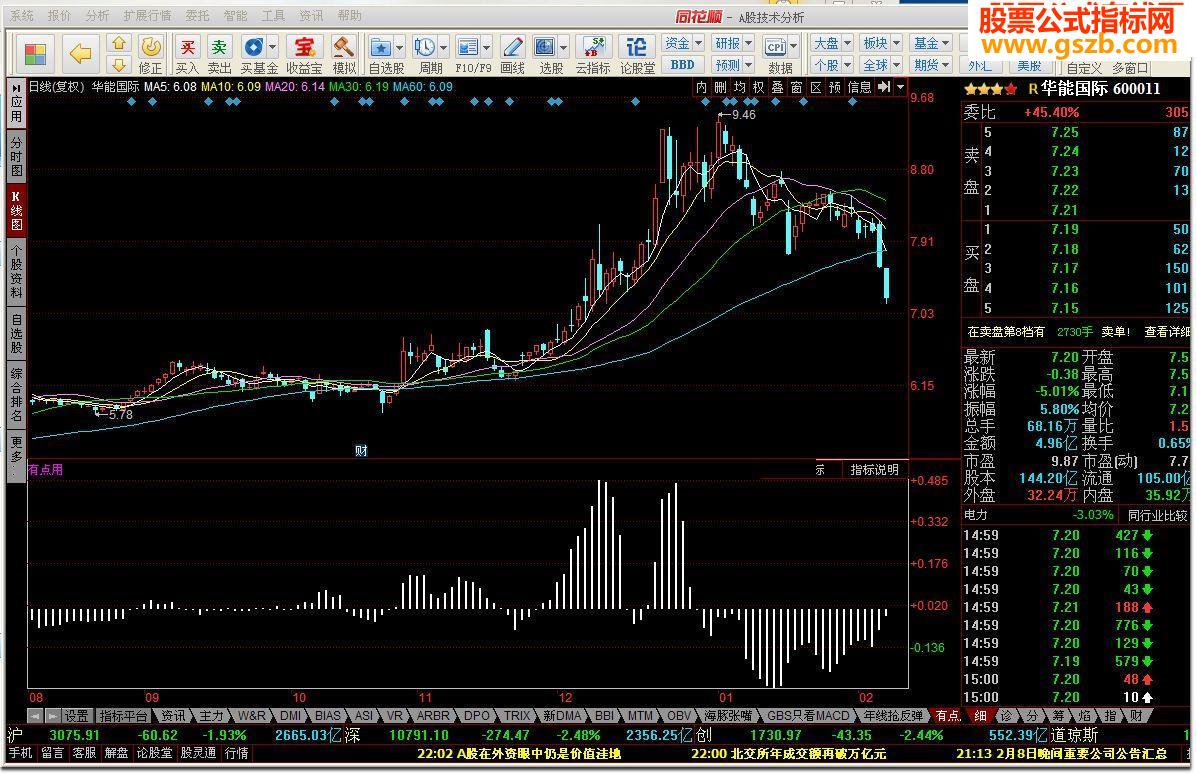1196x774 pixels.
Task: Expand the 周期 period dropdown arrow
Action: coord(443,47)
